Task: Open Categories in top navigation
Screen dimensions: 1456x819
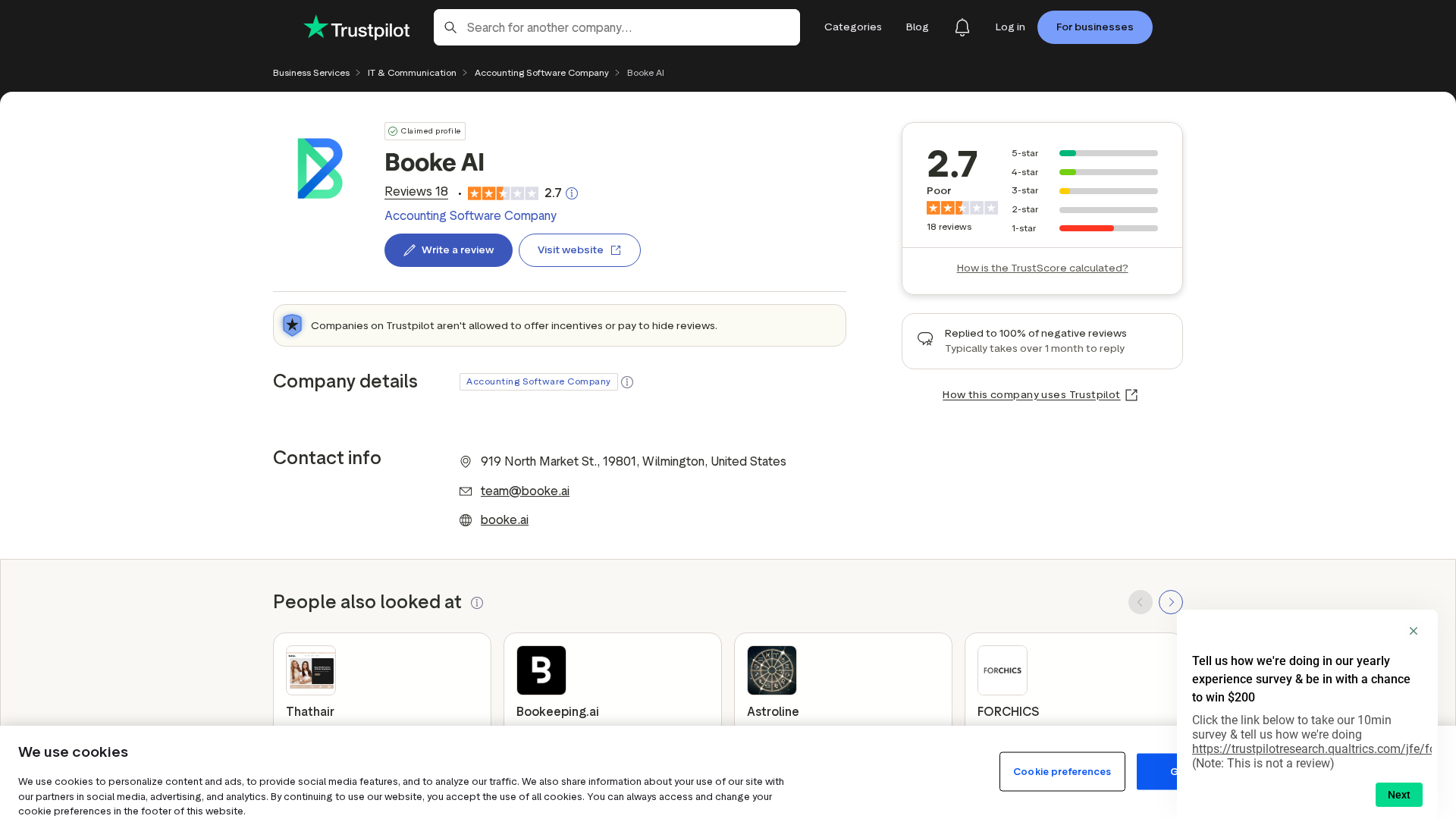Action: pyautogui.click(x=852, y=27)
